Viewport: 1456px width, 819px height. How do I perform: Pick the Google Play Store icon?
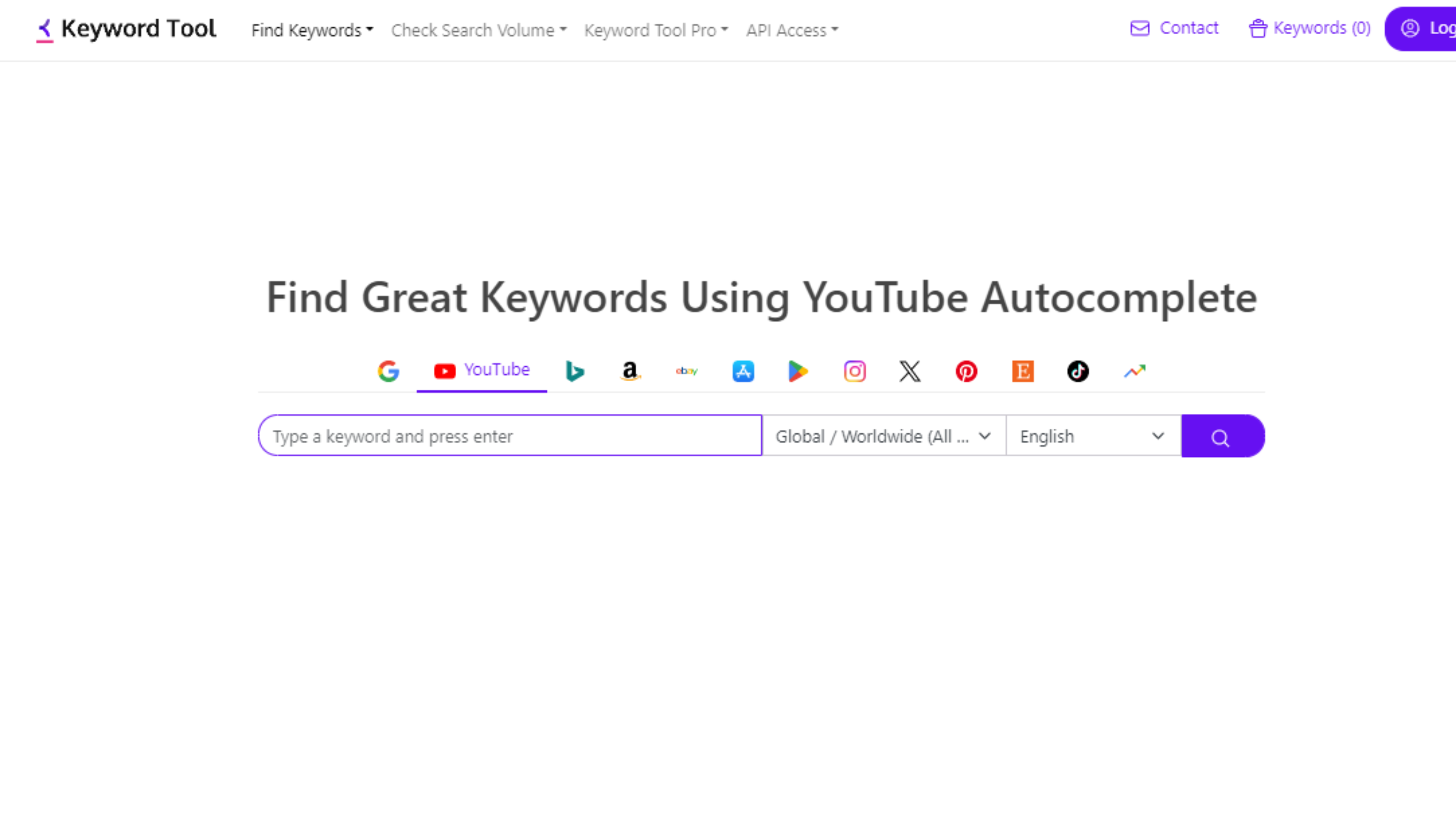pyautogui.click(x=797, y=371)
